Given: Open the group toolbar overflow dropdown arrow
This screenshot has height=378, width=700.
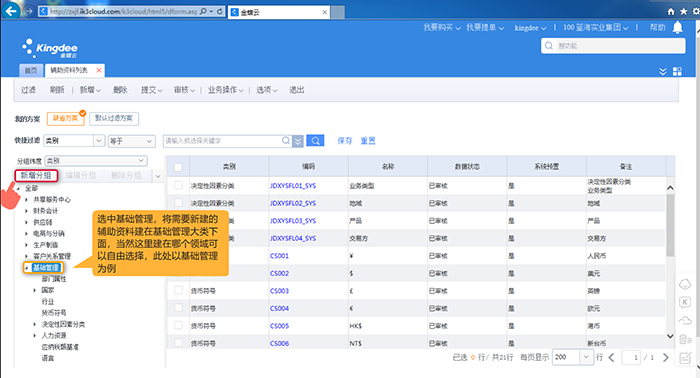Looking at the screenshot, I should (x=158, y=176).
